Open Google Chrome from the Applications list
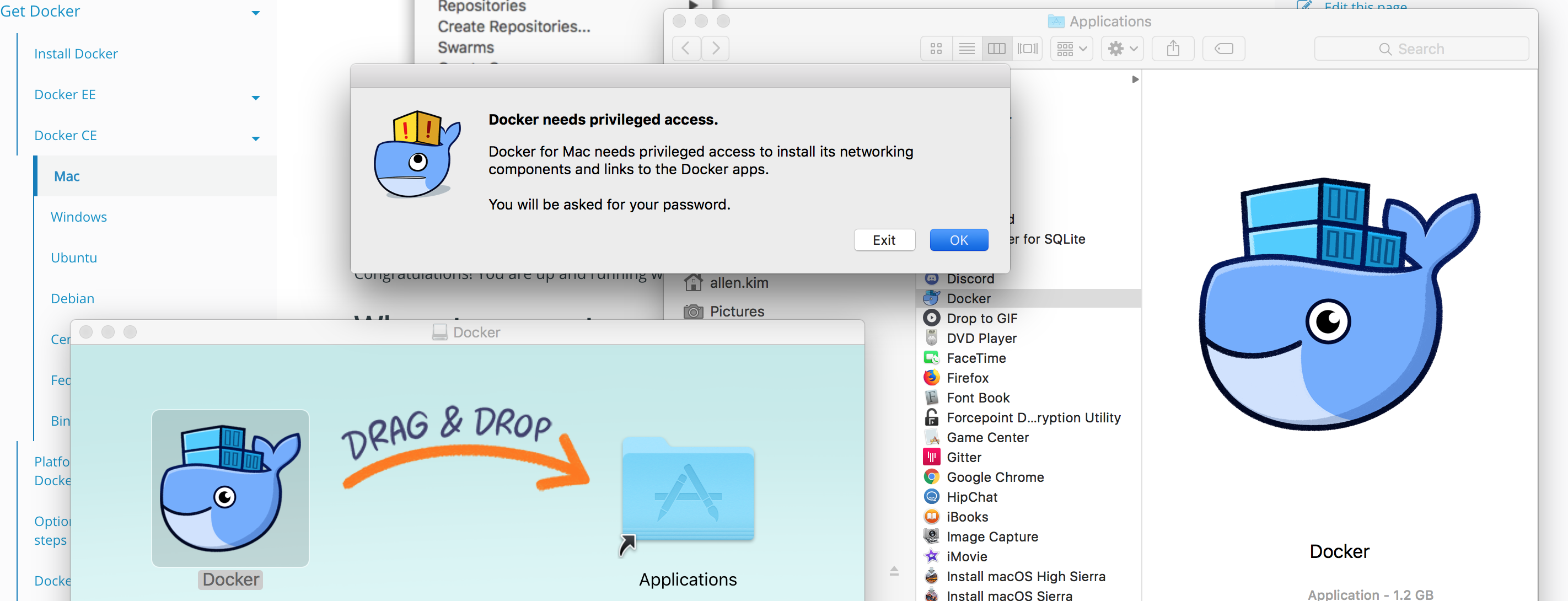Screen dimensions: 1568x601 pyautogui.click(x=931, y=477)
